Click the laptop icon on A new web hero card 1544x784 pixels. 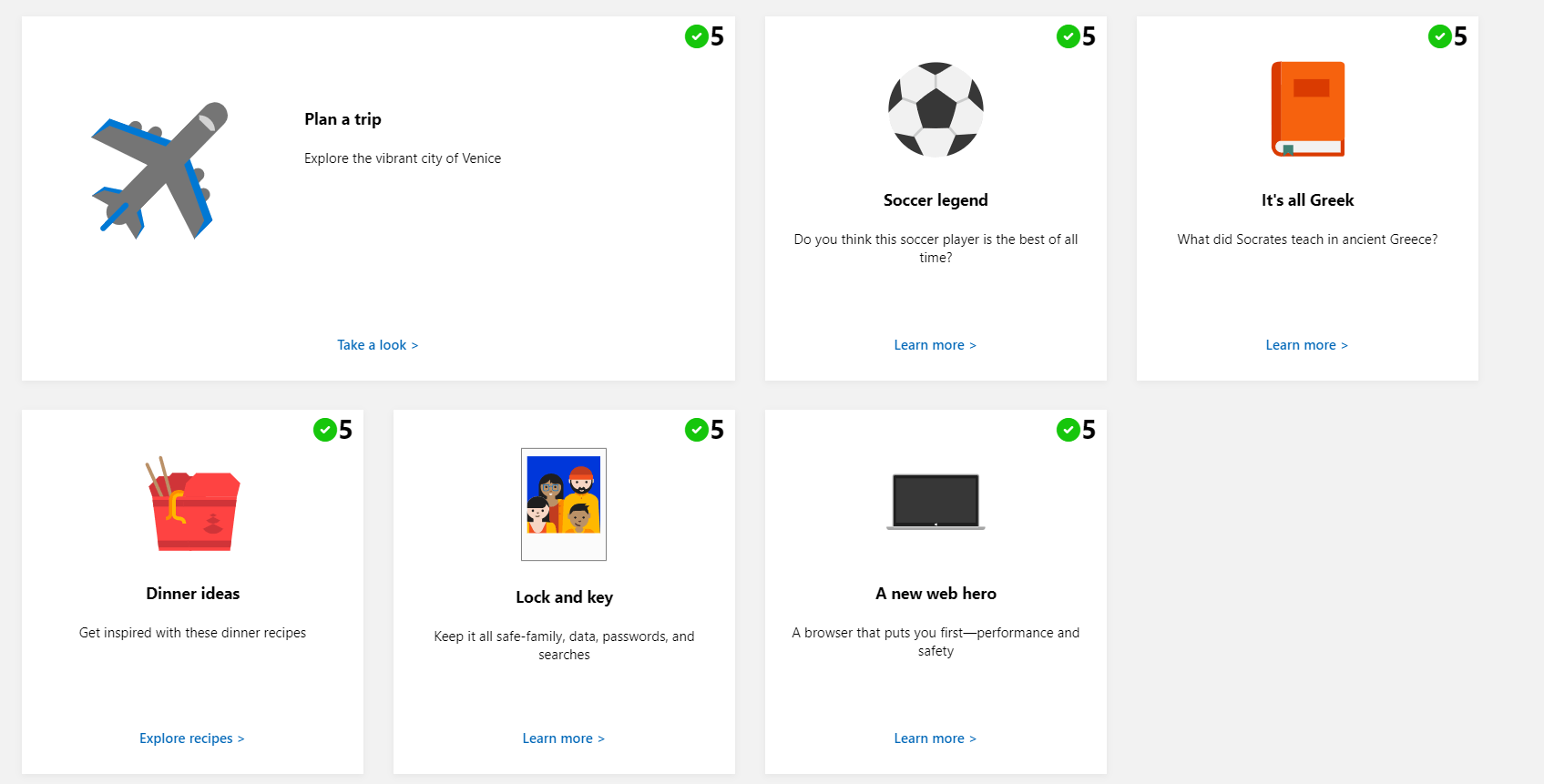(x=936, y=501)
